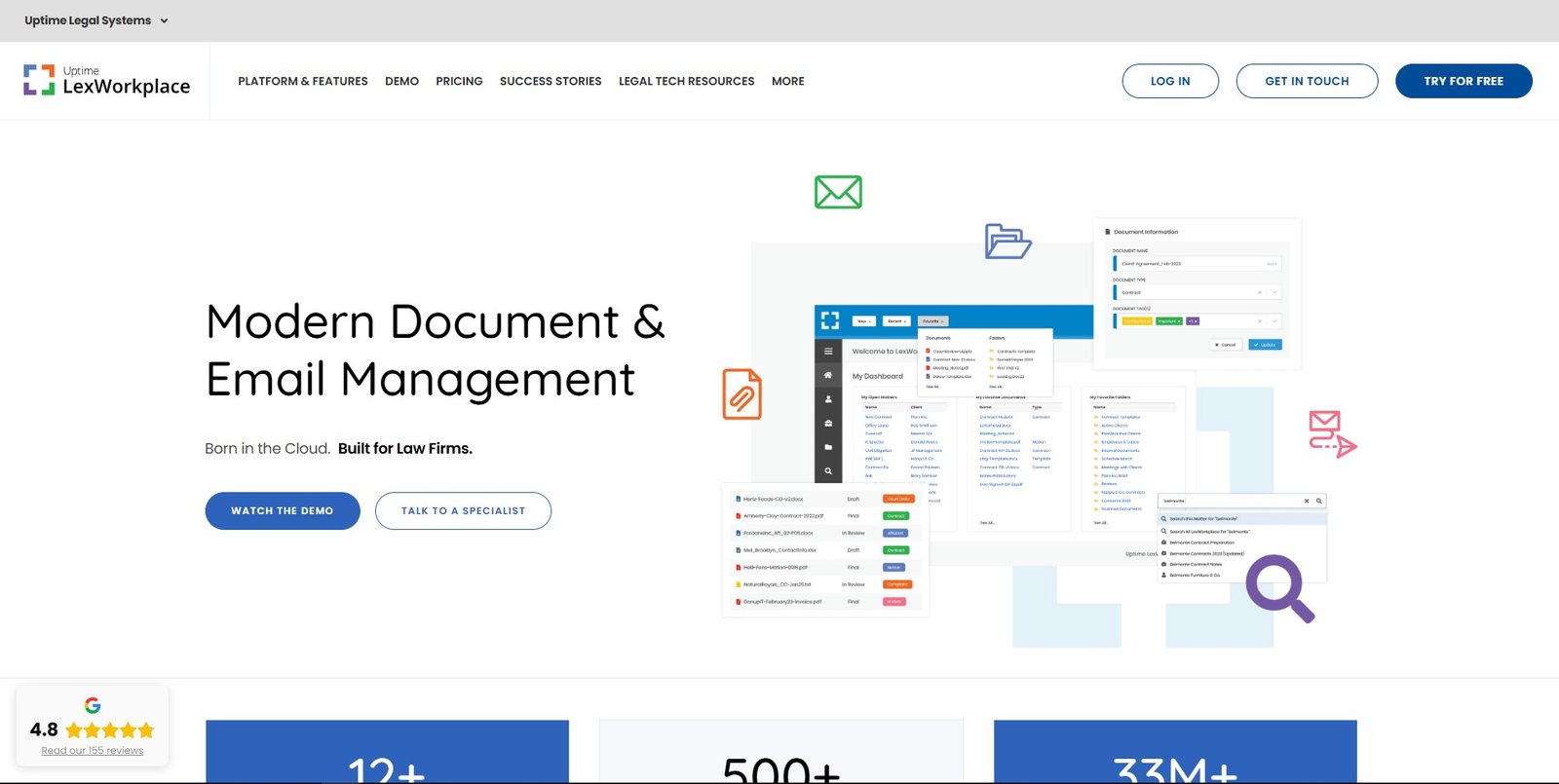Go to the Pricing page
The image size is (1559, 784).
[459, 82]
